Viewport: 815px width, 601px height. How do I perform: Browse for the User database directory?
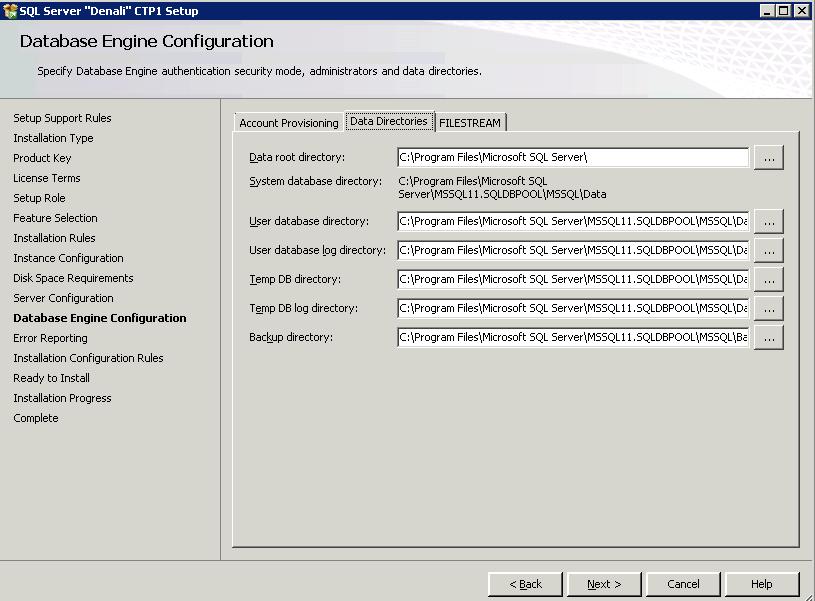pos(768,221)
